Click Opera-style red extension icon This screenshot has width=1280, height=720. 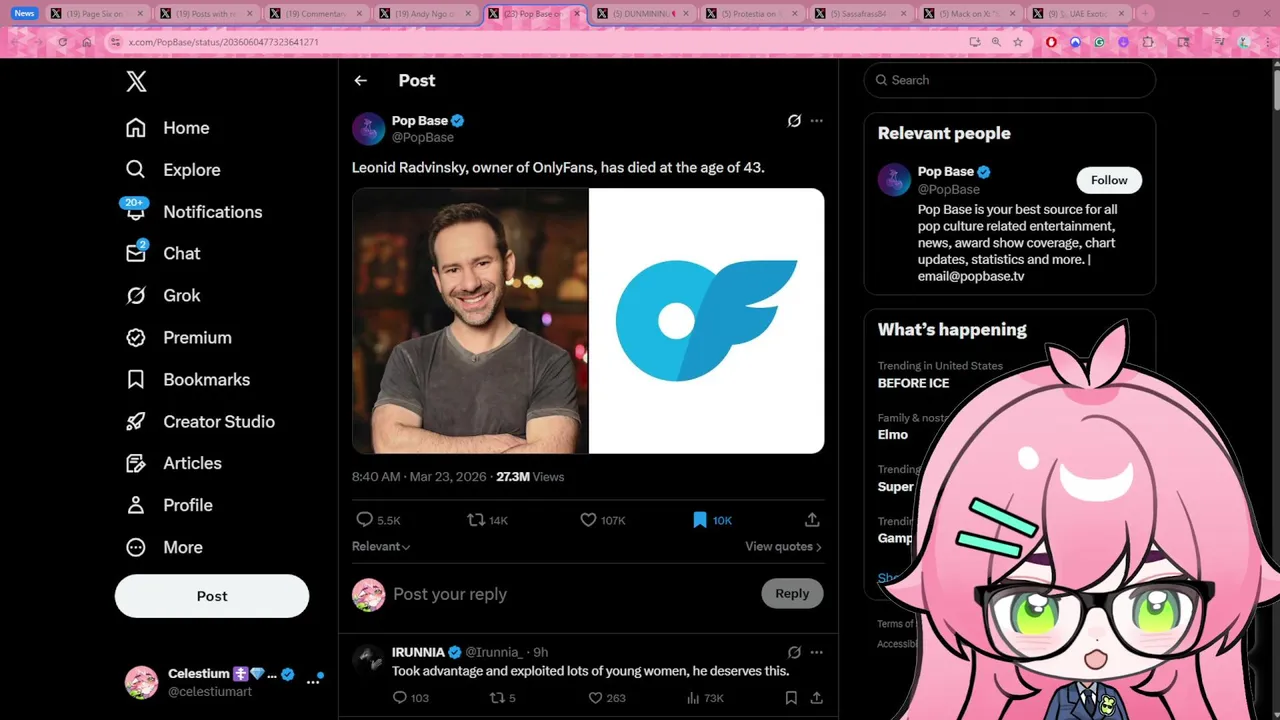(x=1051, y=42)
